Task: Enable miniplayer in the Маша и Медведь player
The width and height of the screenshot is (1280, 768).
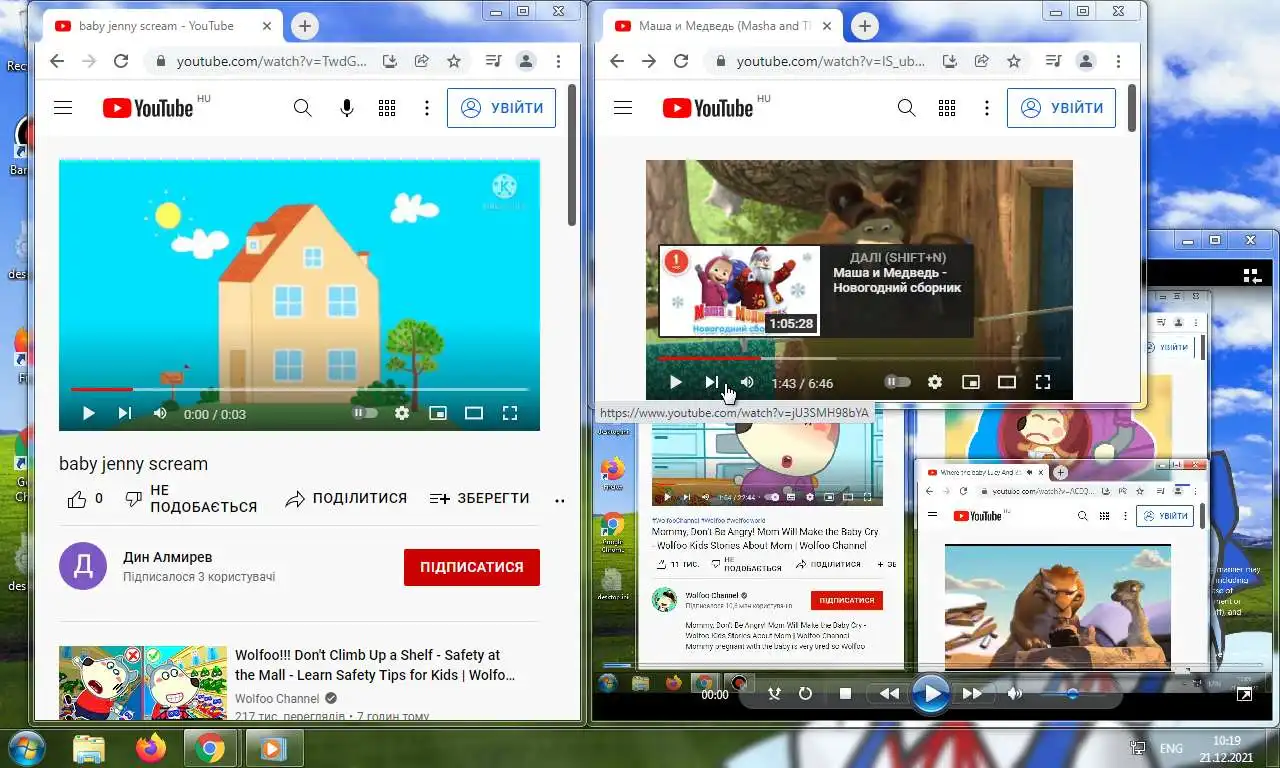Action: coord(970,382)
